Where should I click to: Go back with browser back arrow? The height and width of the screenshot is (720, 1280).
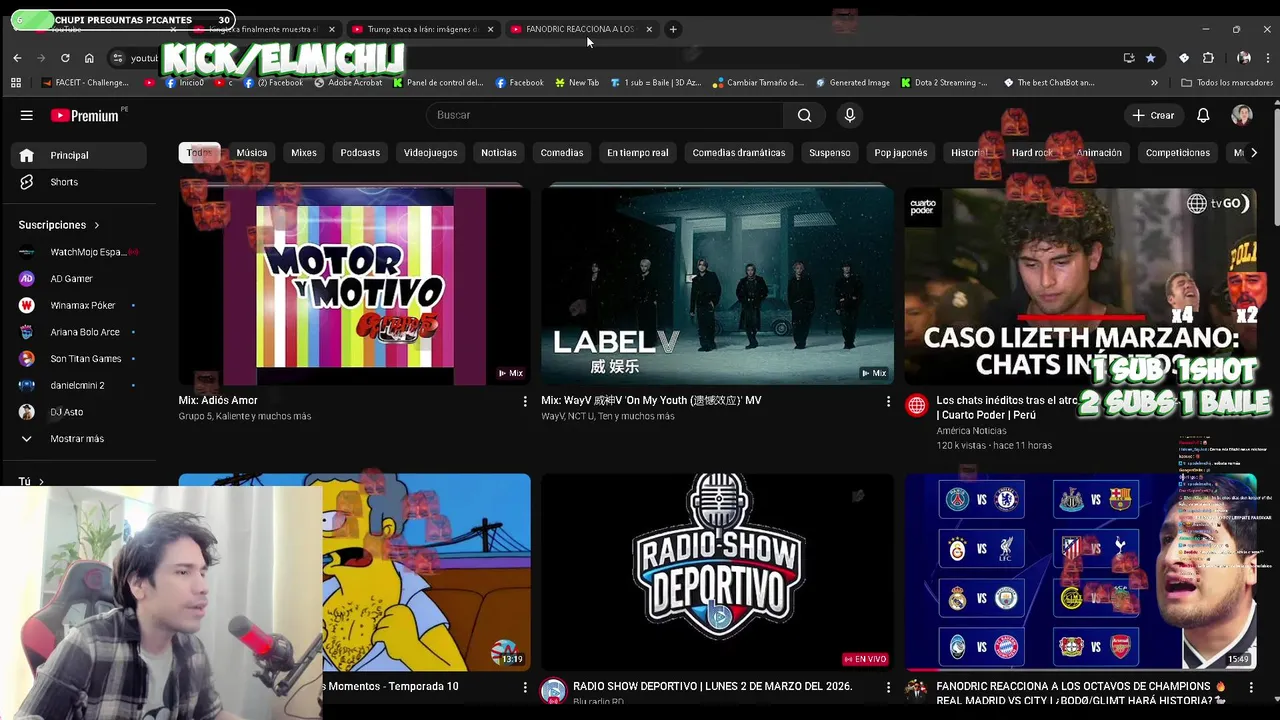[x=17, y=58]
